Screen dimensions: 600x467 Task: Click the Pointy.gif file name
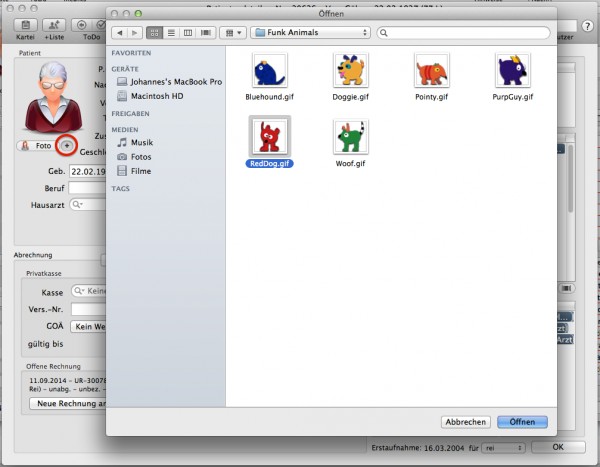(432, 97)
